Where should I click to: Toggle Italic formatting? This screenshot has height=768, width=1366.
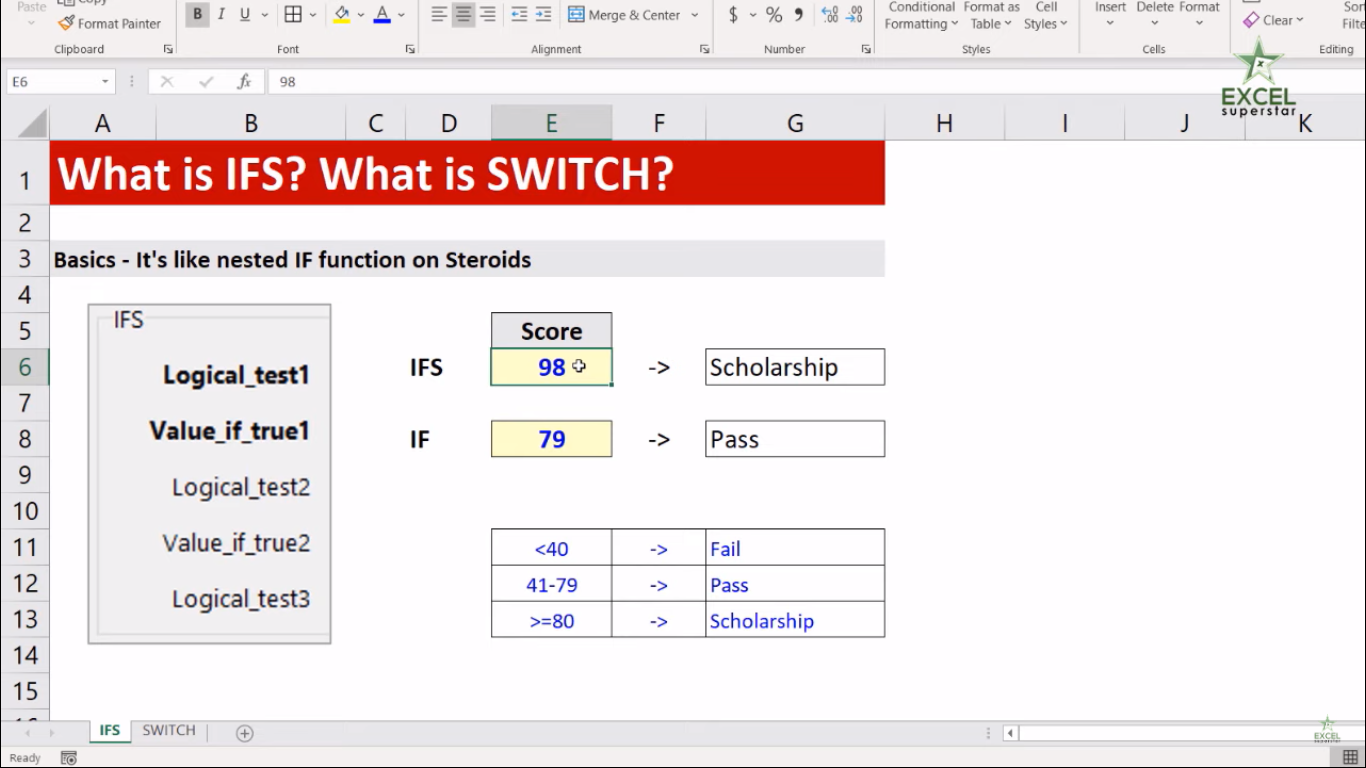221,14
